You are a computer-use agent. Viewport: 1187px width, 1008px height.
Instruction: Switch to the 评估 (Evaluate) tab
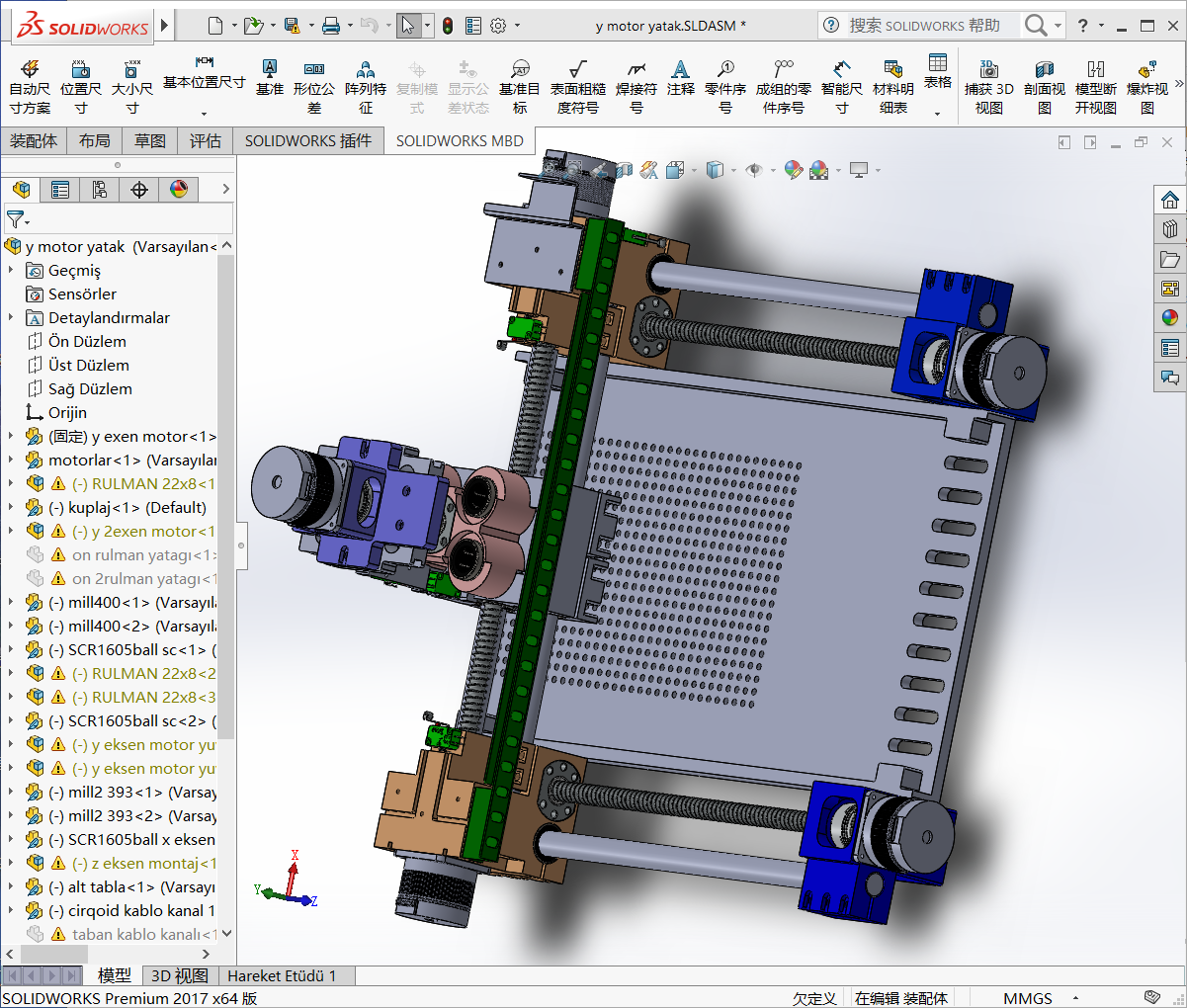click(x=206, y=141)
